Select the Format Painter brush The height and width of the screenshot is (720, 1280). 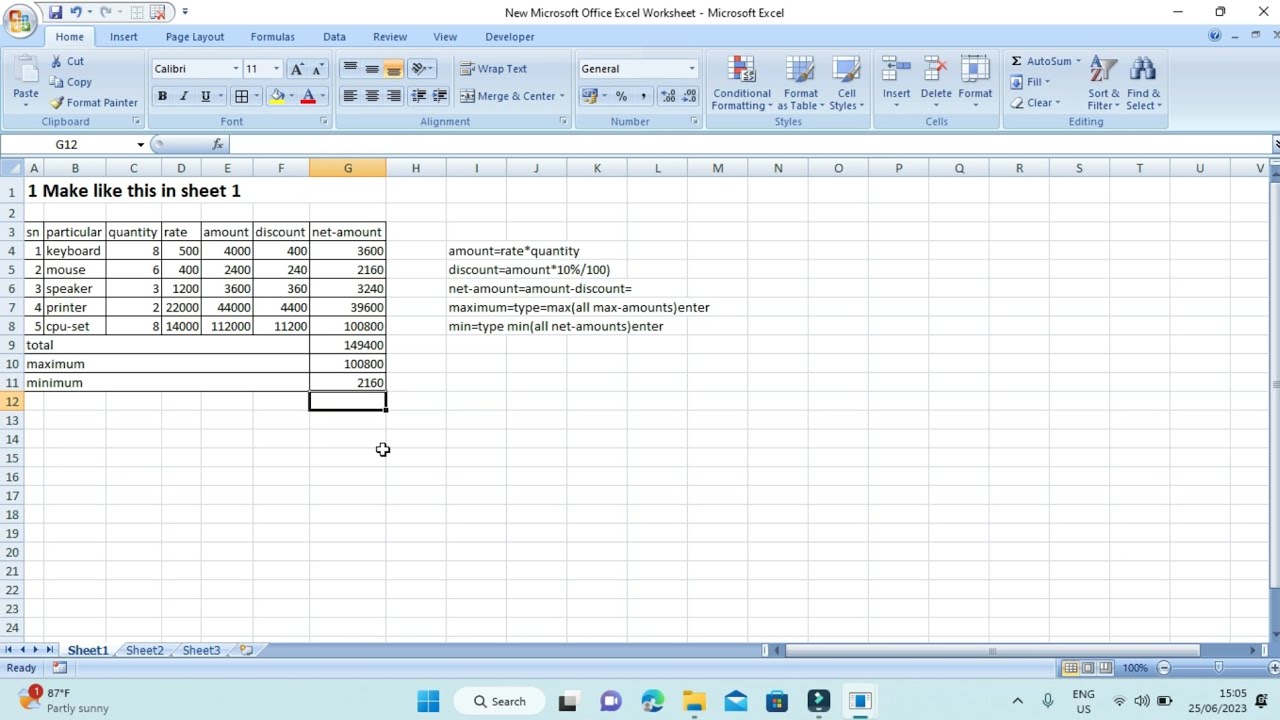pyautogui.click(x=57, y=102)
